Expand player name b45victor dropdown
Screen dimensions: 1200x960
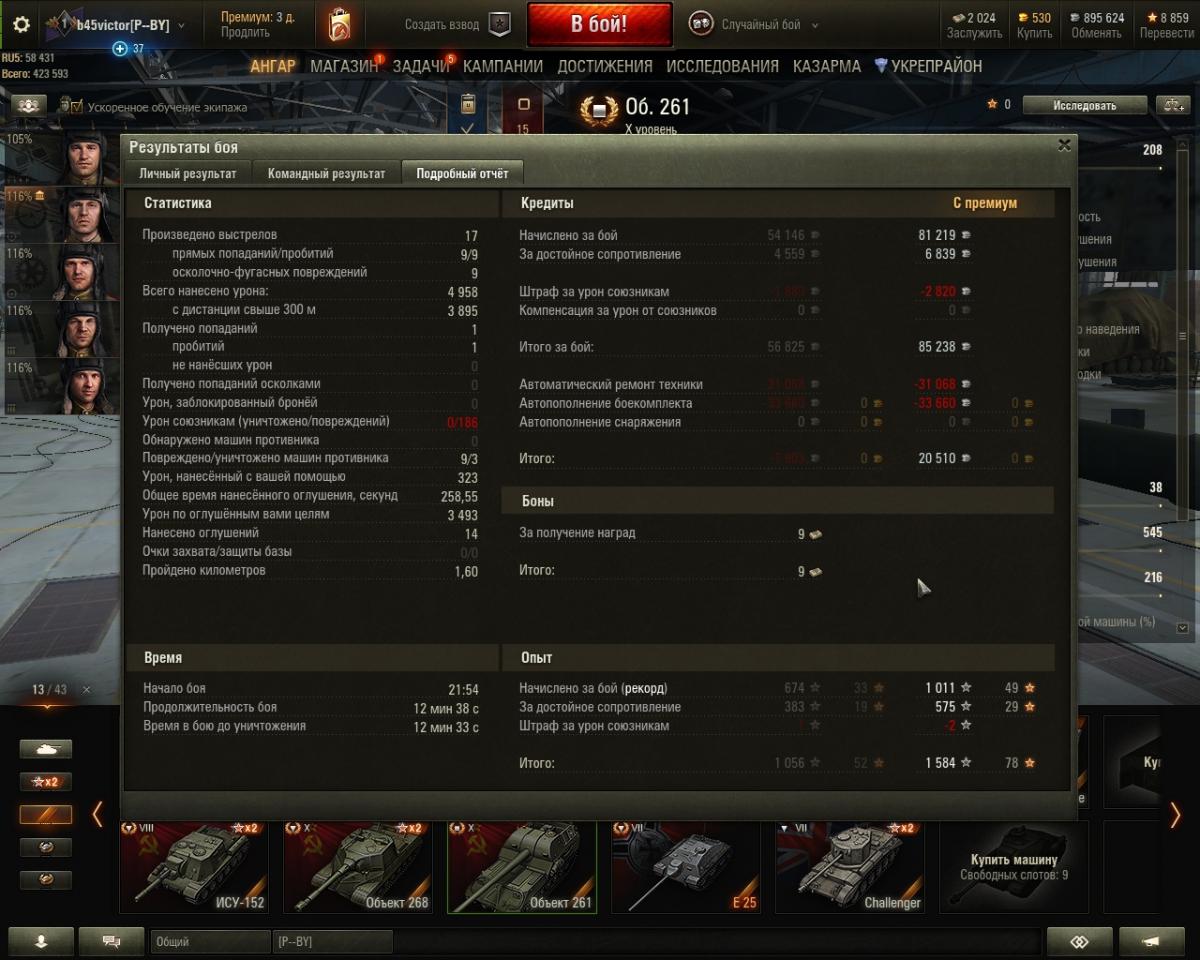pyautogui.click(x=181, y=25)
